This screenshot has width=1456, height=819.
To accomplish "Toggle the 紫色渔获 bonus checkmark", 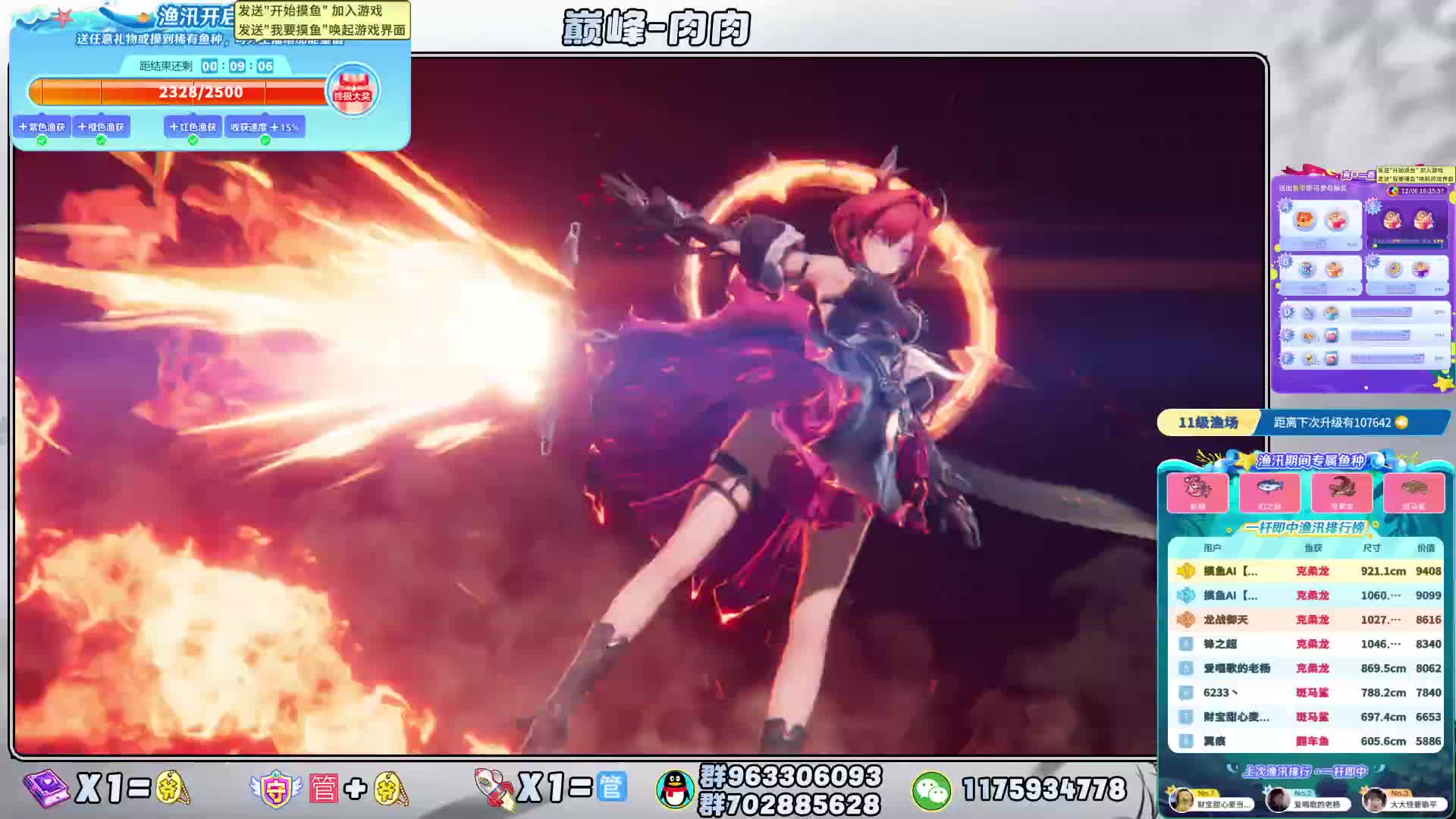I will click(42, 140).
